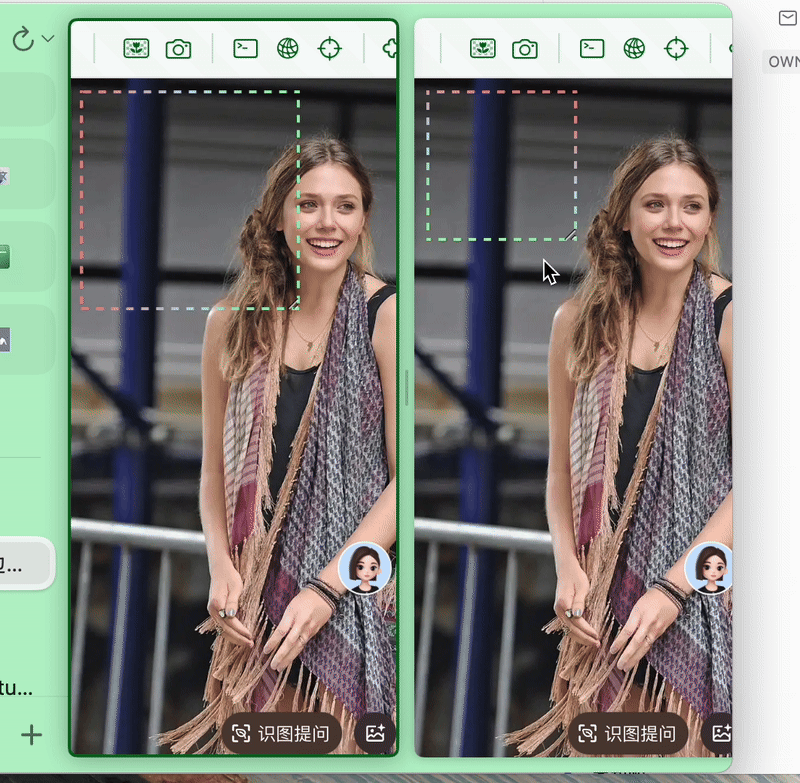Screen dimensions: 800x783
Task: Click camera icon in right pane toolbar
Action: click(524, 49)
